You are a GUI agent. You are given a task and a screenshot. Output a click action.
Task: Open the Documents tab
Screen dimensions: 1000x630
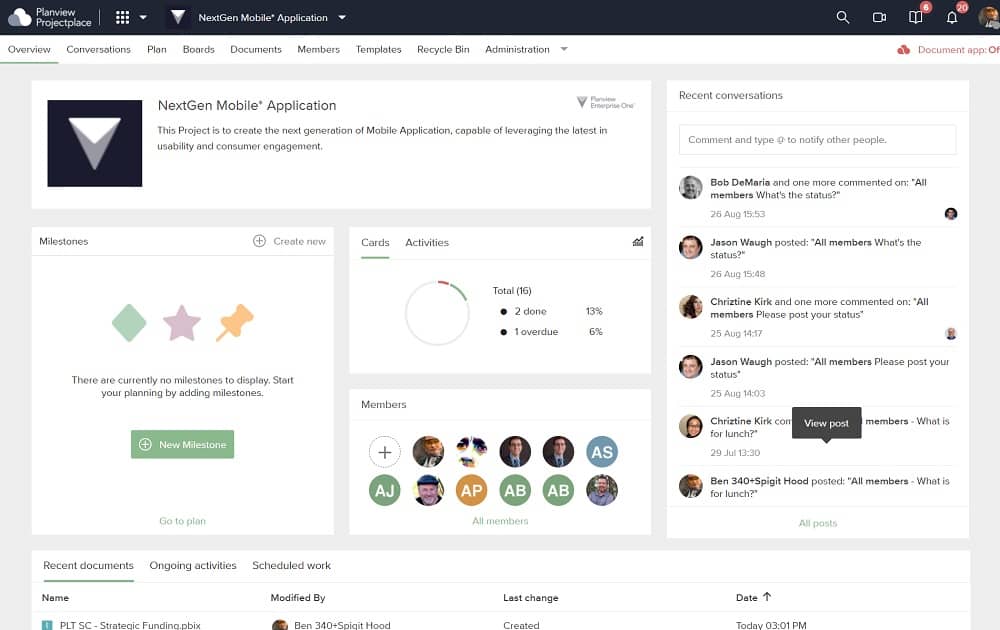pos(256,49)
